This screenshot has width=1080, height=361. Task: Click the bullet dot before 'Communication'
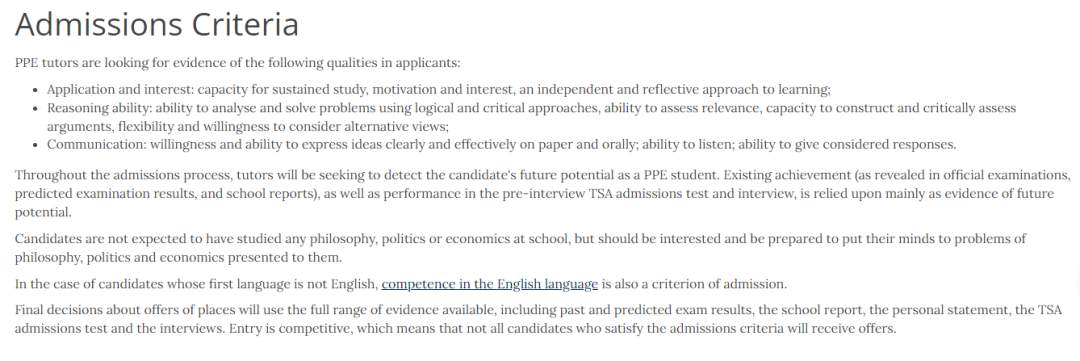(37, 145)
